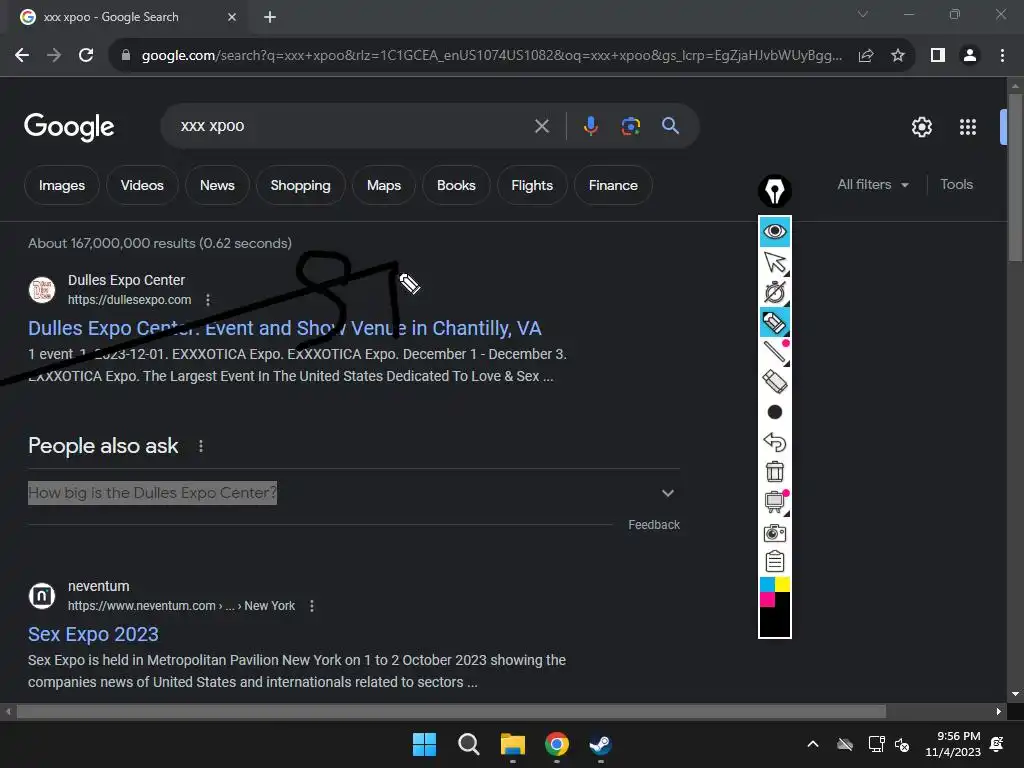Click the horizontal scrollbar
Viewport: 1024px width, 768px height.
pos(451,711)
